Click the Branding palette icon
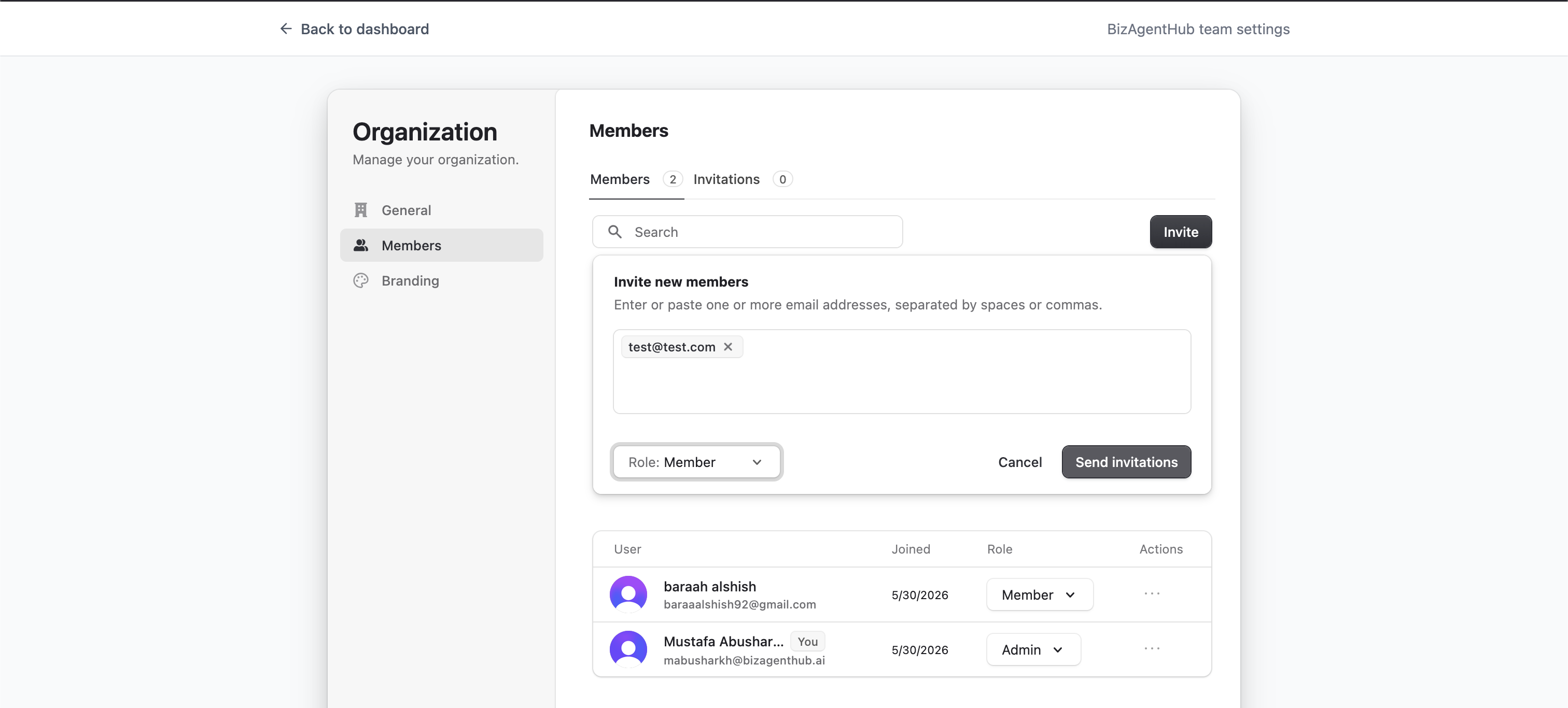 pos(361,280)
